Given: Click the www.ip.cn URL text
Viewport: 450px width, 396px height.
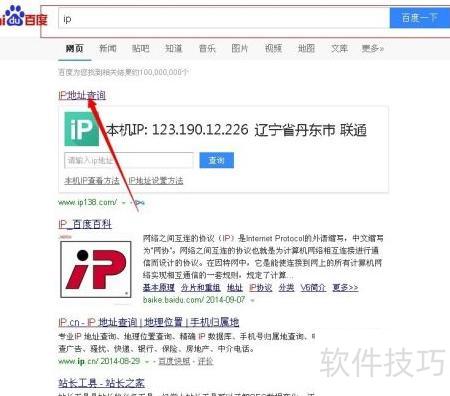Looking at the screenshot, I should coord(78,361).
